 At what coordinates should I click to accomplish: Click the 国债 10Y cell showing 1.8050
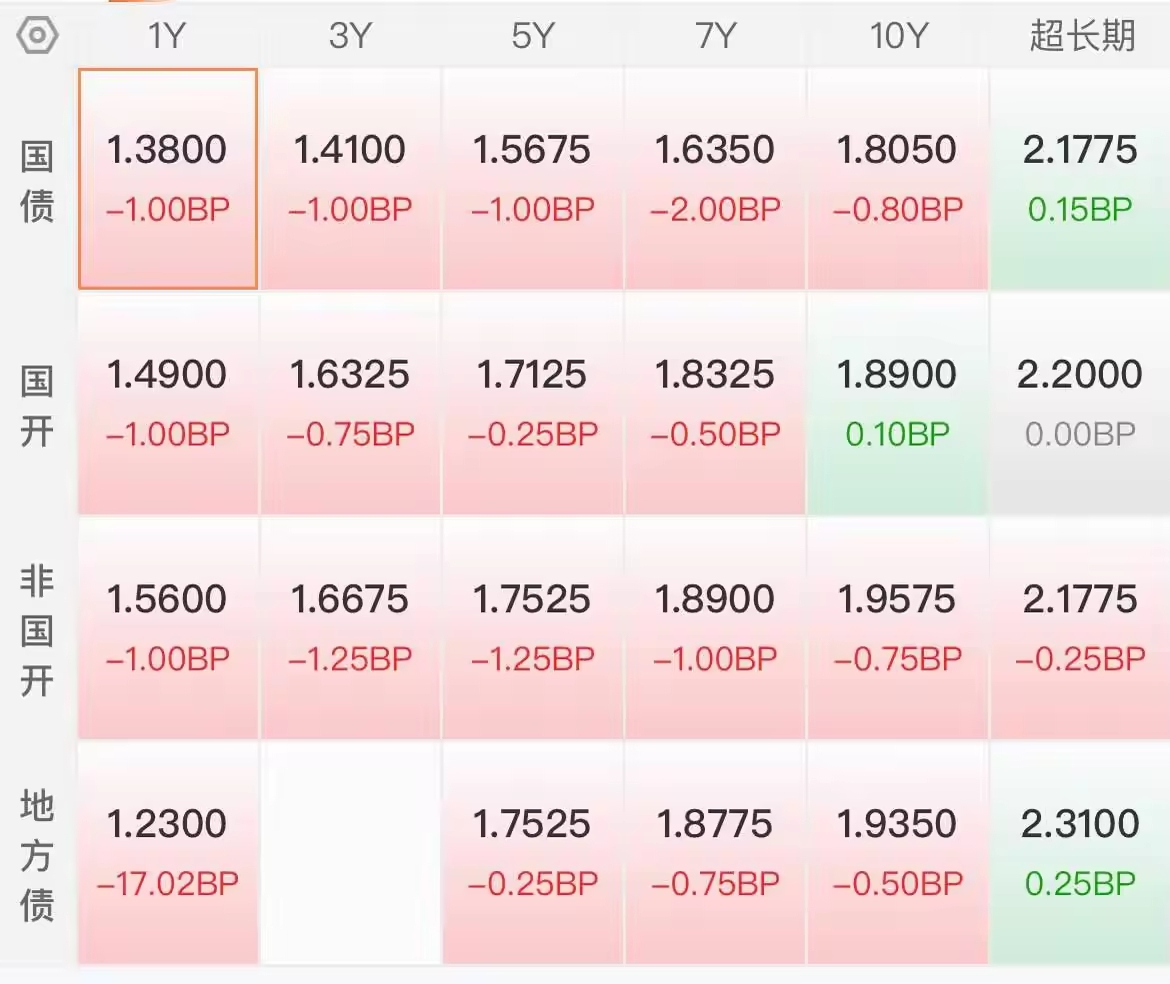898,179
